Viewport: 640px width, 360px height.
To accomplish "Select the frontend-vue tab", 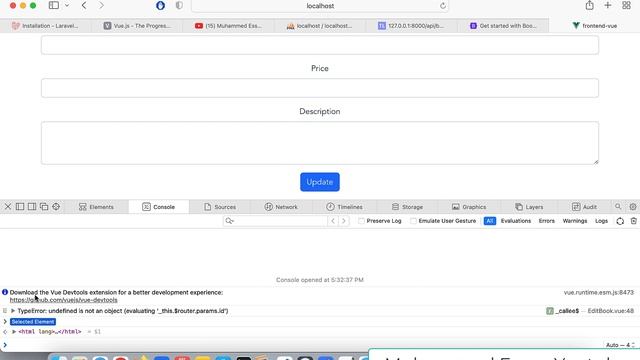I will pos(594,25).
